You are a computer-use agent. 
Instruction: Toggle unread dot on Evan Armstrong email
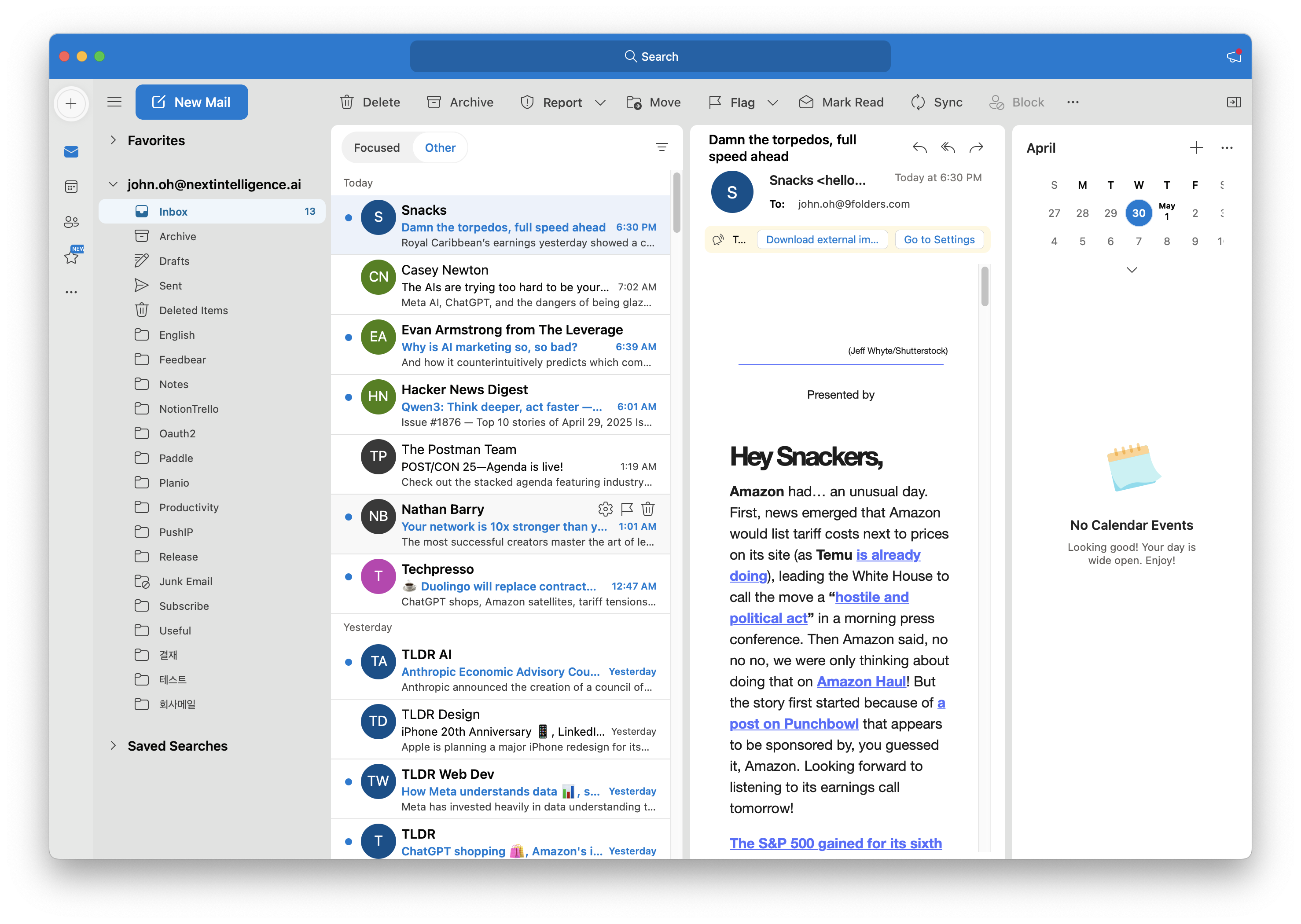348,337
